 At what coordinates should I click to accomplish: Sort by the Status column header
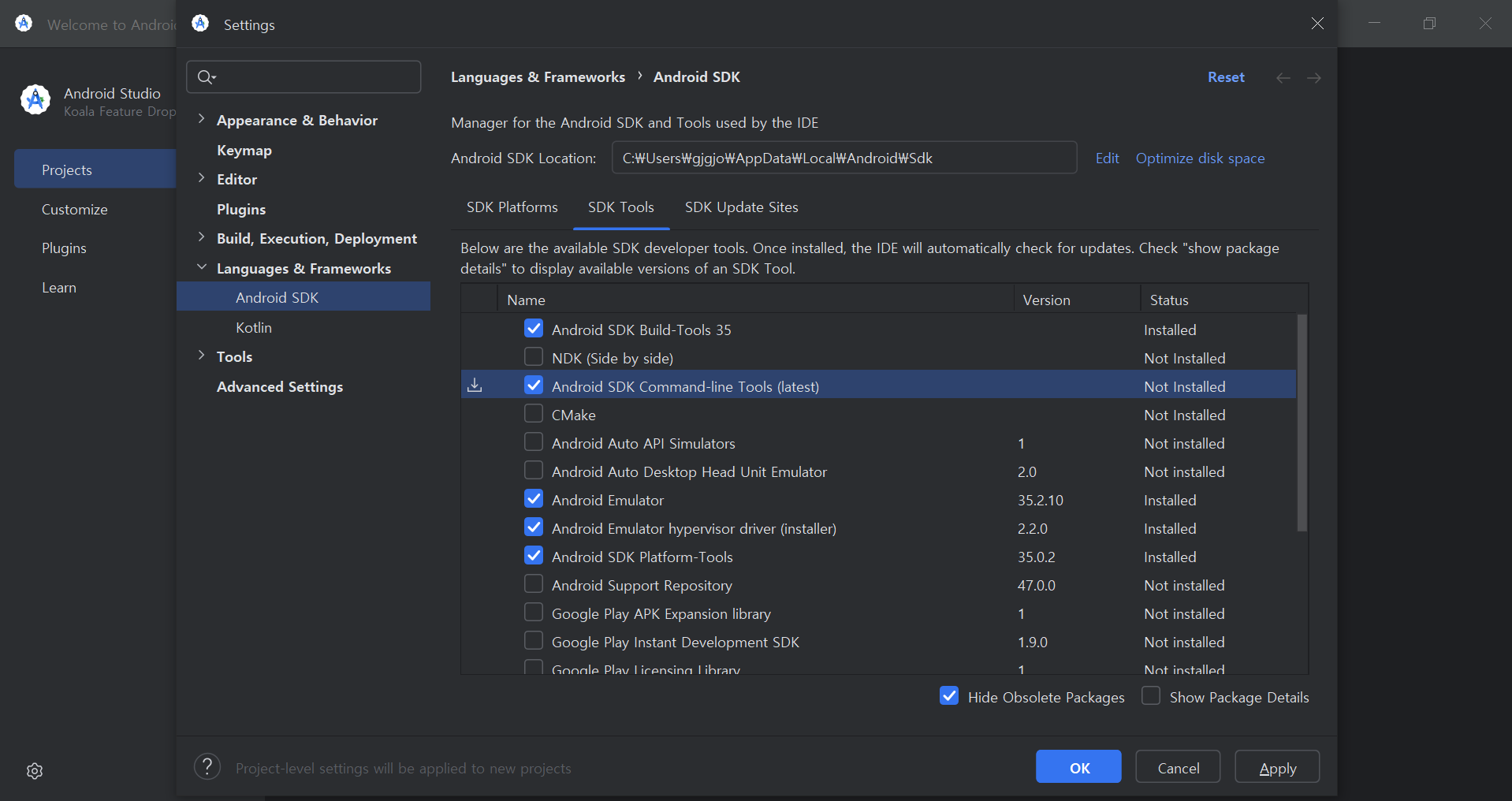click(x=1223, y=300)
